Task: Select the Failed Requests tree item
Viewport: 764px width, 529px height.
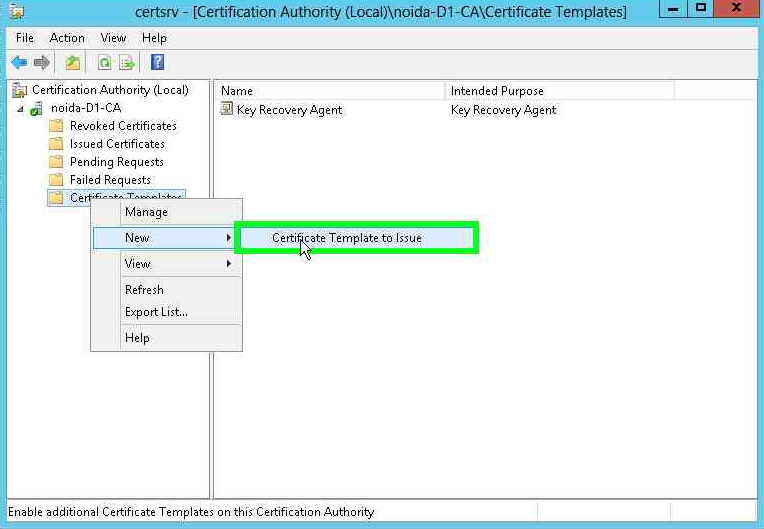Action: tap(110, 180)
